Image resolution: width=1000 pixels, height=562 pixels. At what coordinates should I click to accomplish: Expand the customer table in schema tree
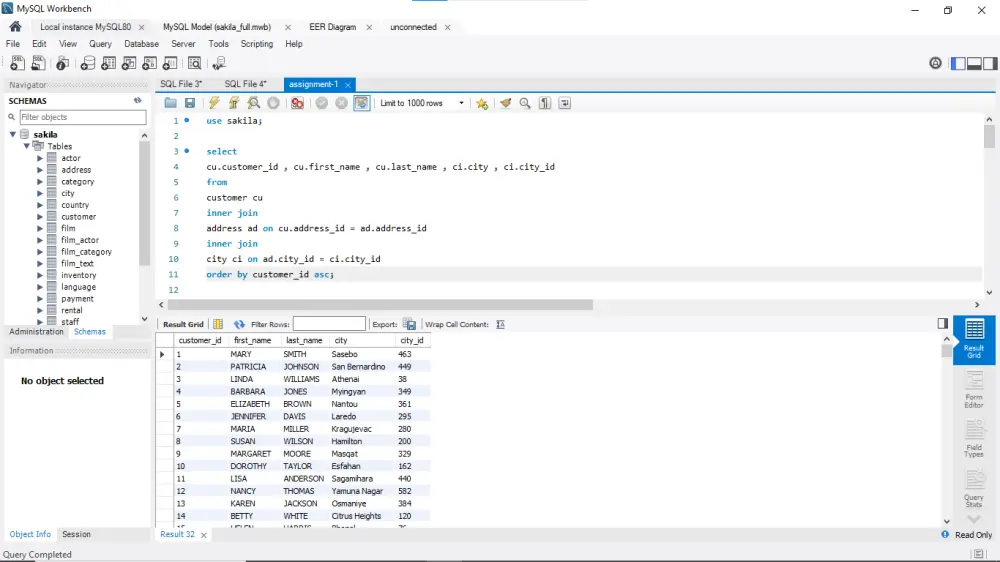tap(40, 217)
